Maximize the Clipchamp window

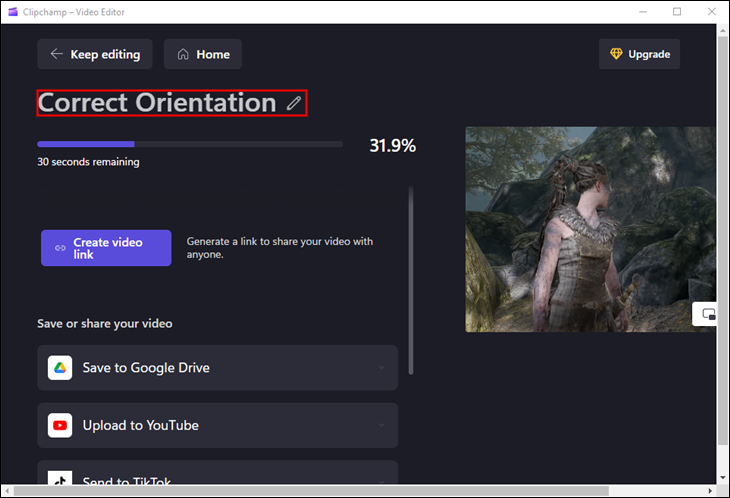pyautogui.click(x=677, y=11)
